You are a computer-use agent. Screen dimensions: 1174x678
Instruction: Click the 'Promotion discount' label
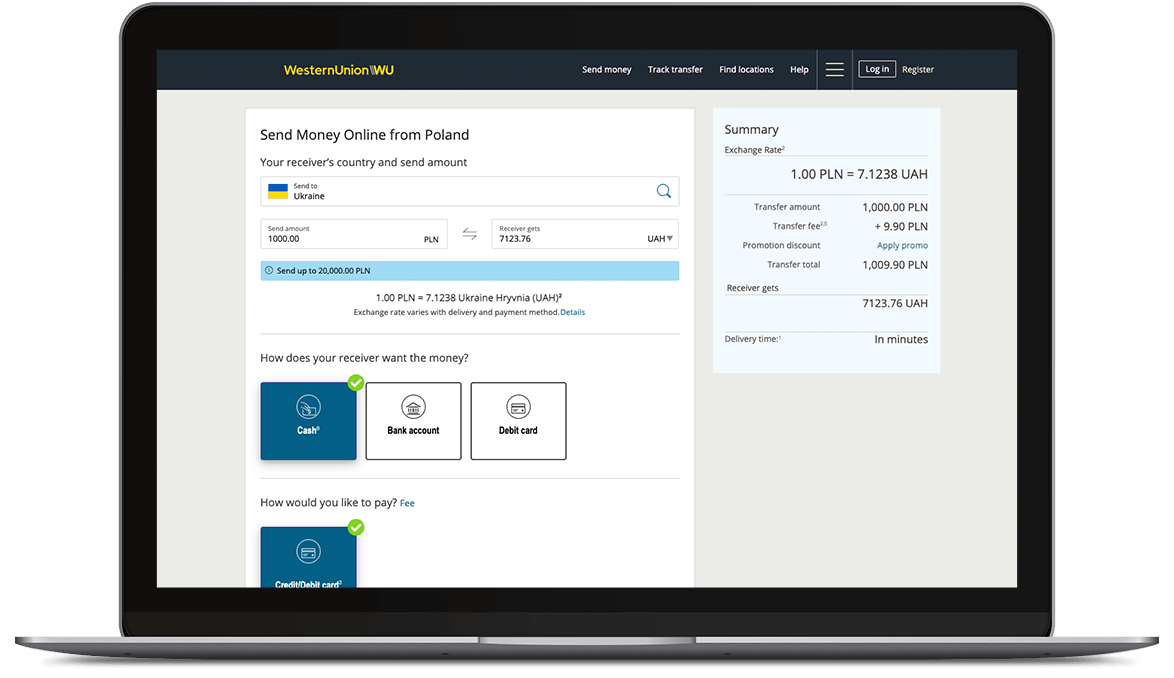click(781, 245)
